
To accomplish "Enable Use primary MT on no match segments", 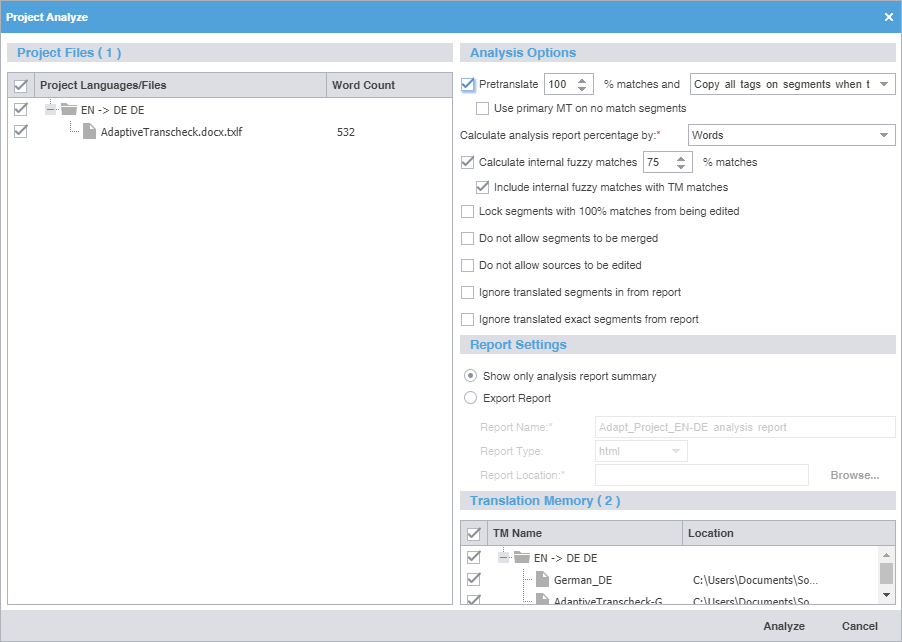I will click(482, 108).
